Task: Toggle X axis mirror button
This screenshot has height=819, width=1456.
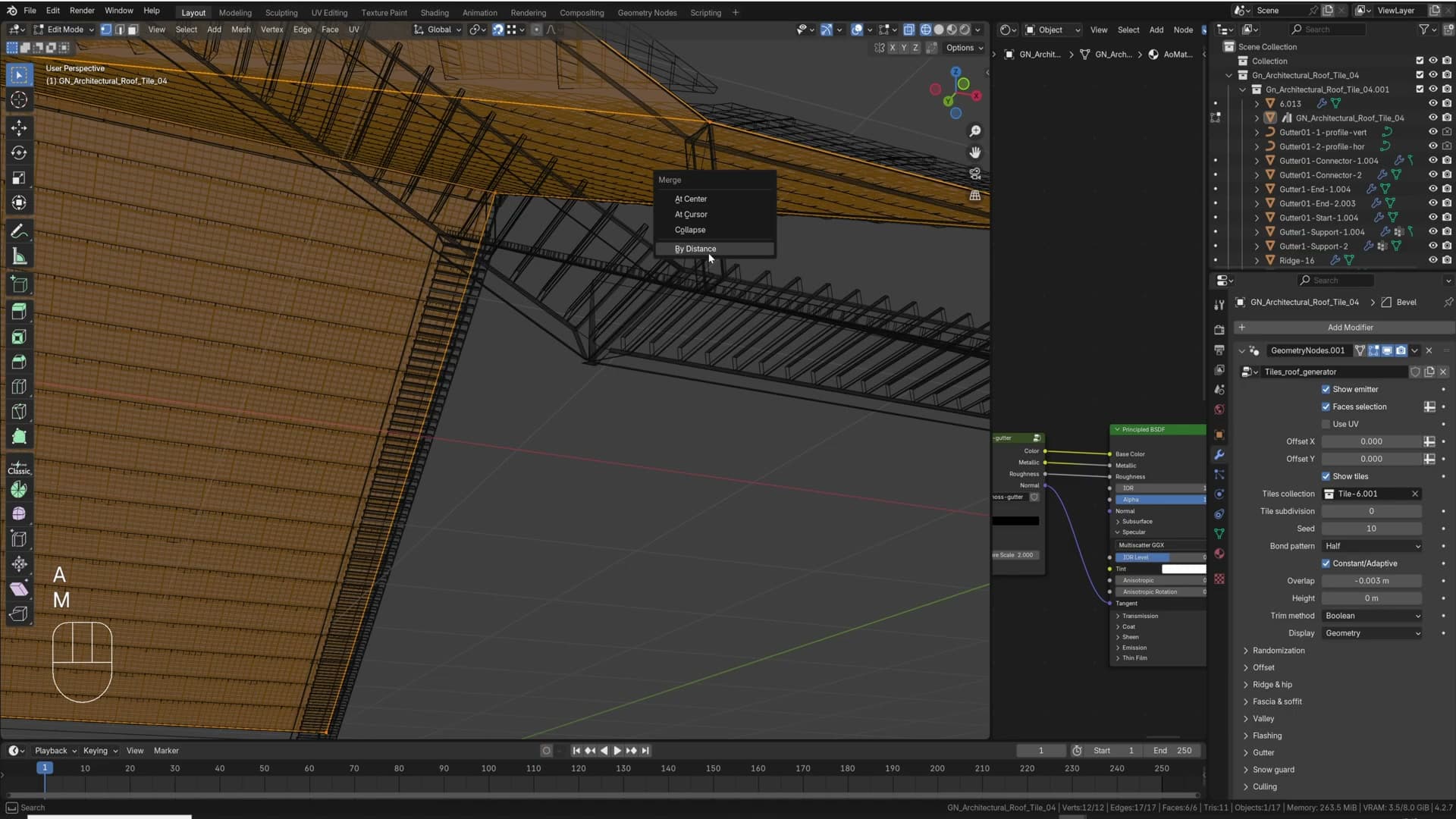Action: (x=892, y=48)
